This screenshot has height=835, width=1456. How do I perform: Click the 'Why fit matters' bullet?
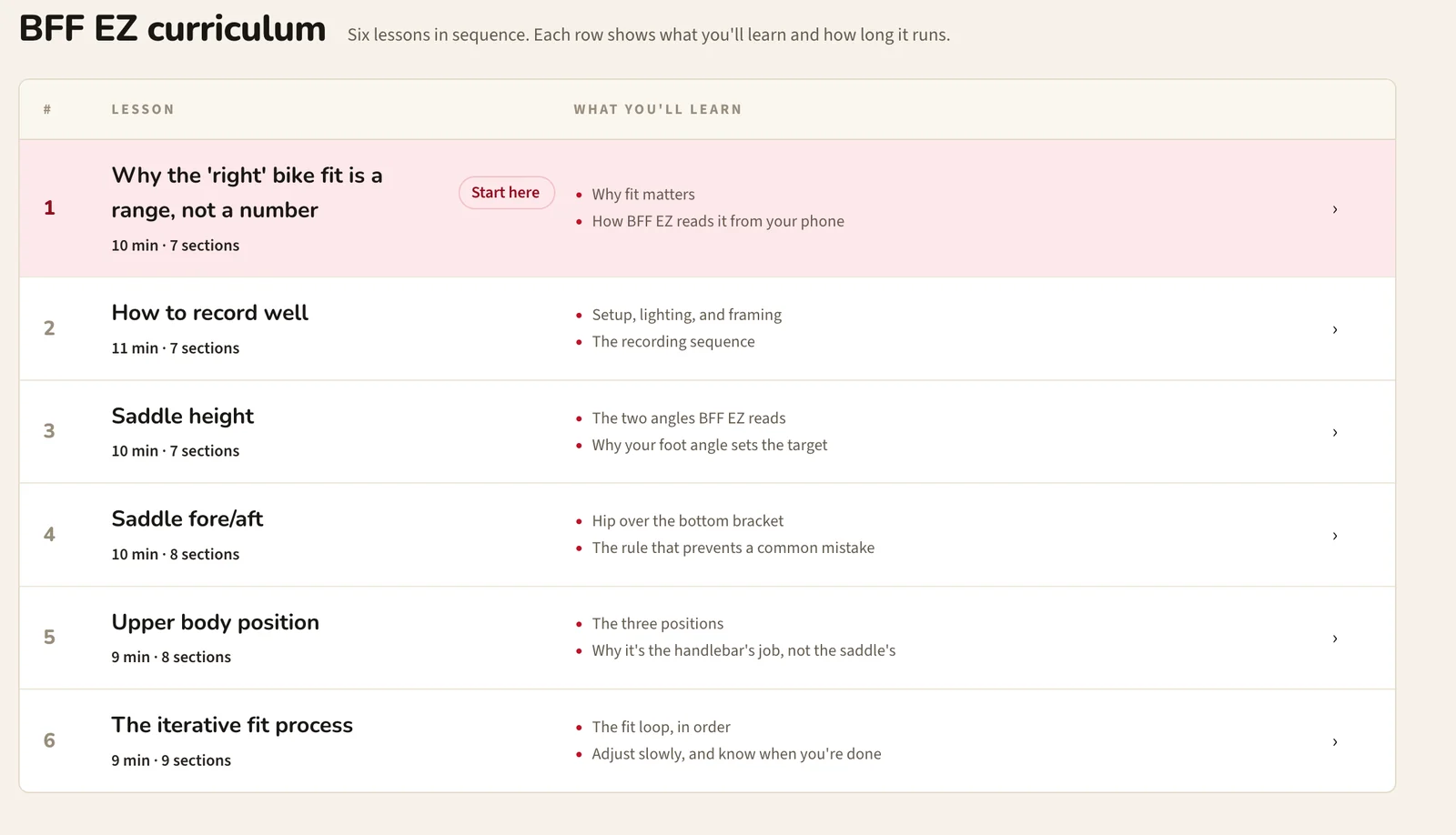click(x=643, y=195)
